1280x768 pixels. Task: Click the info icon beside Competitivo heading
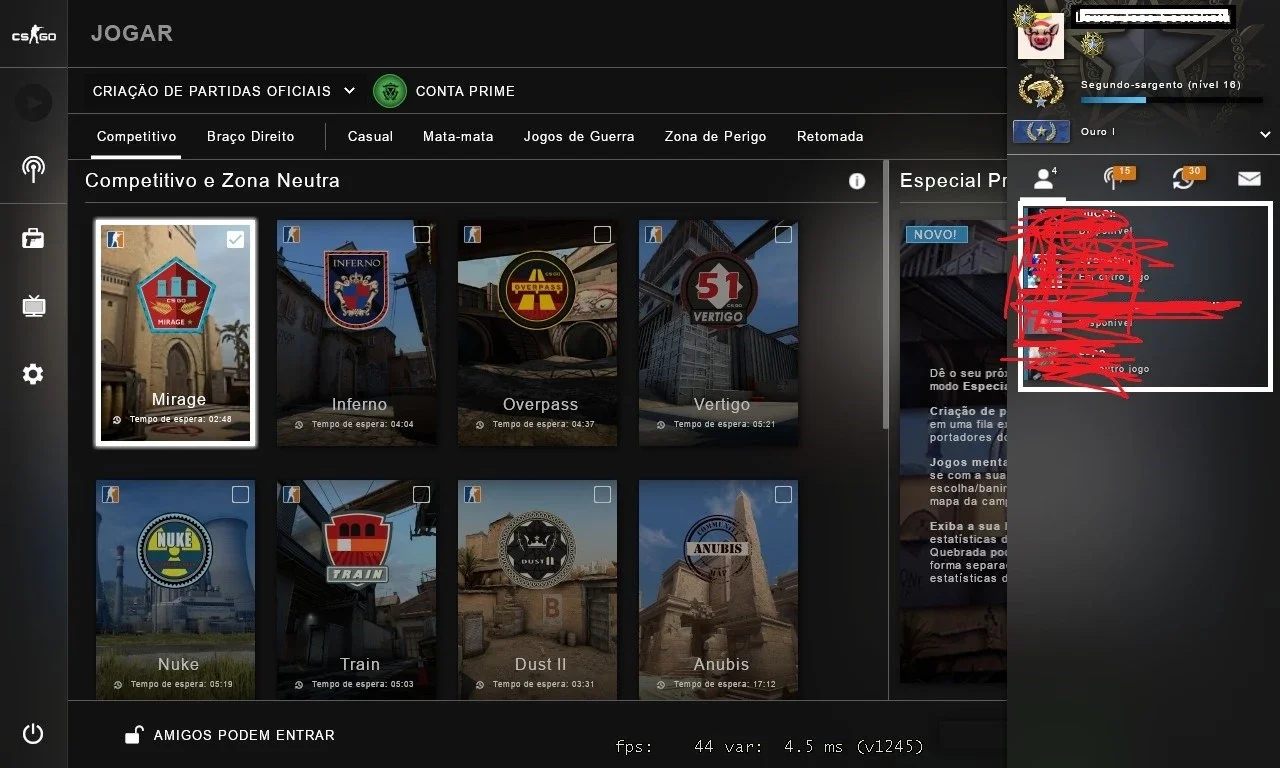pos(857,181)
